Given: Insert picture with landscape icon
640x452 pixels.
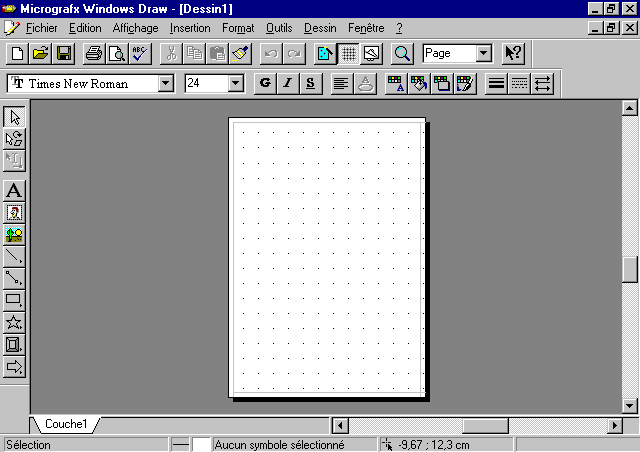Looking at the screenshot, I should pos(14,235).
